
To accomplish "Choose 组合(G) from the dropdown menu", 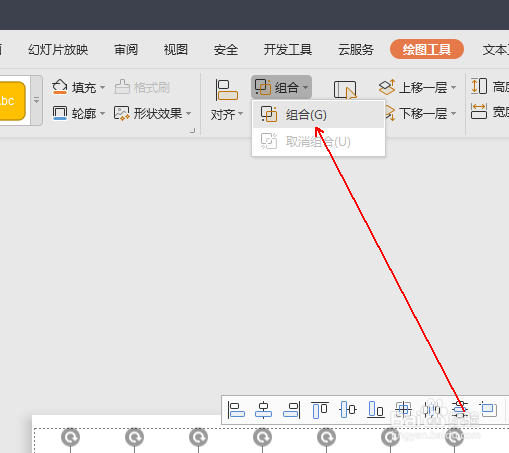I will click(x=318, y=115).
